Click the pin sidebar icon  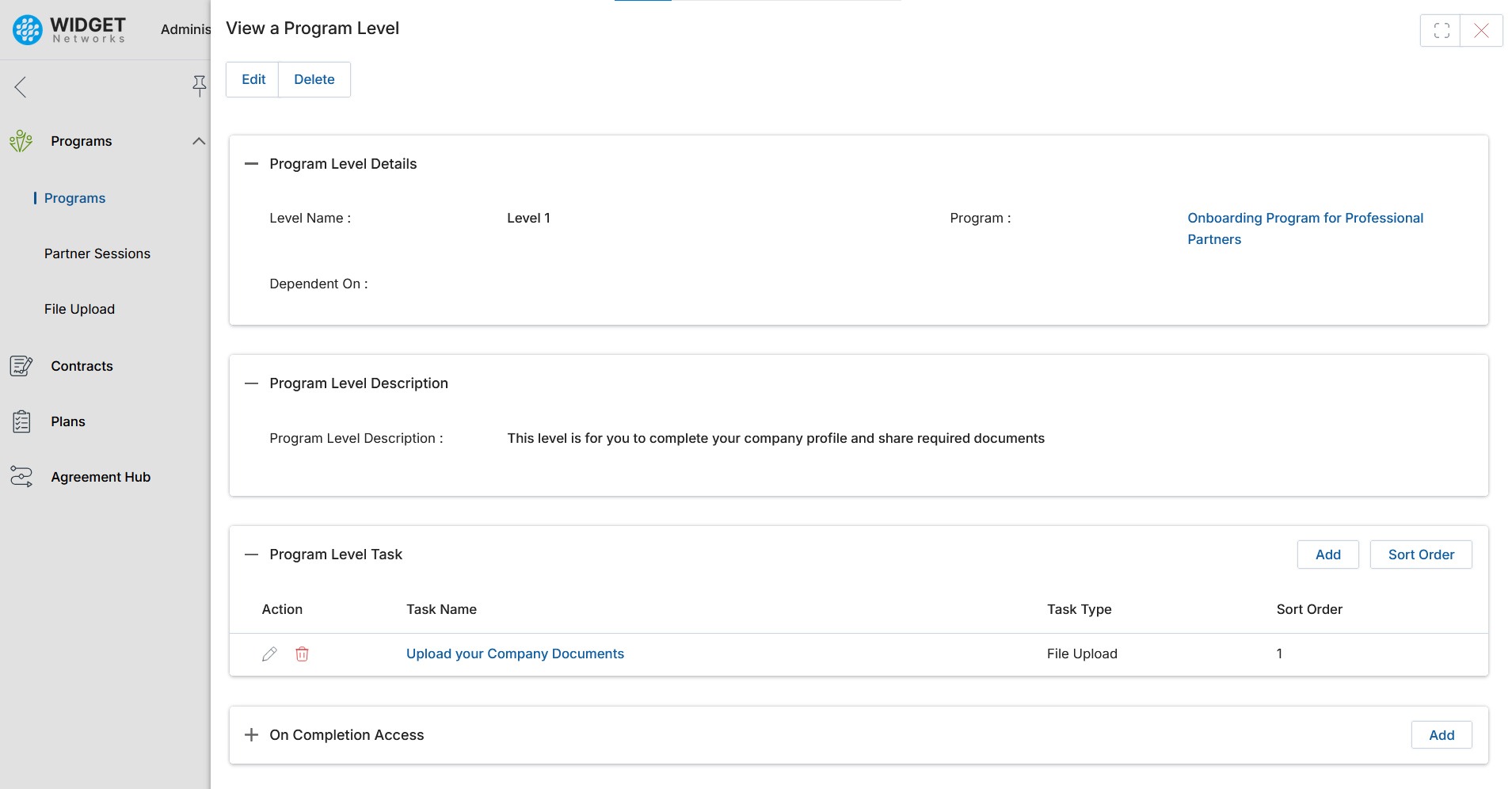pyautogui.click(x=199, y=86)
